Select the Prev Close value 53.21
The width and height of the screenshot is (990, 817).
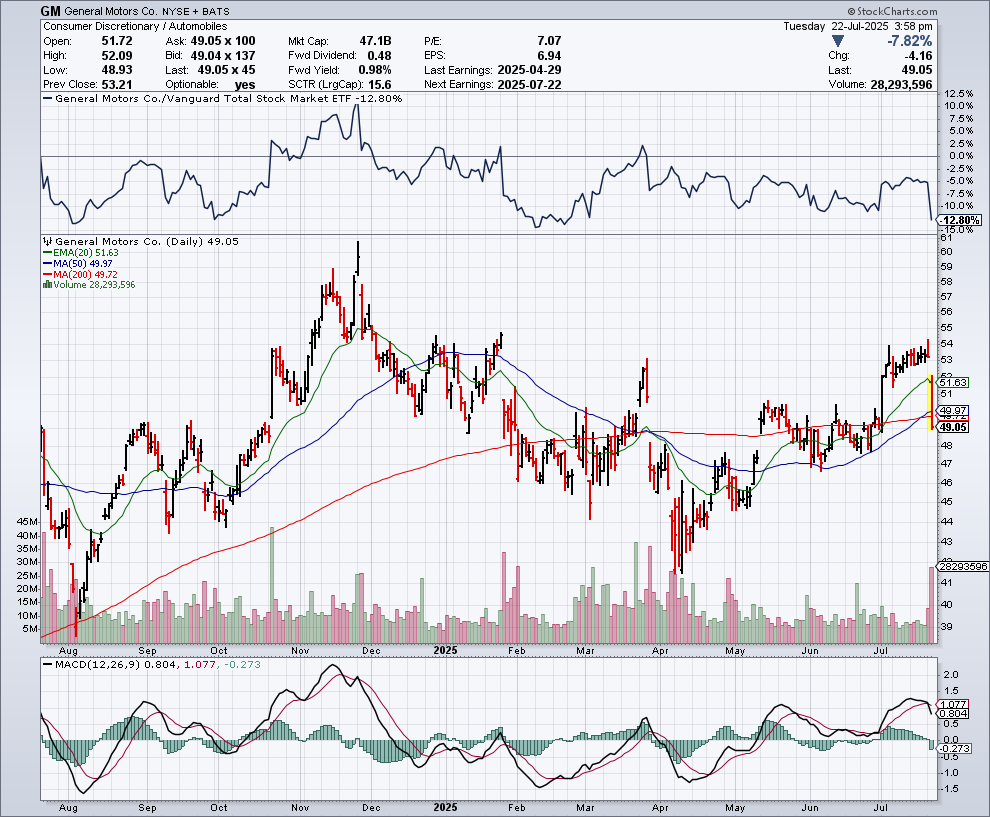click(117, 85)
